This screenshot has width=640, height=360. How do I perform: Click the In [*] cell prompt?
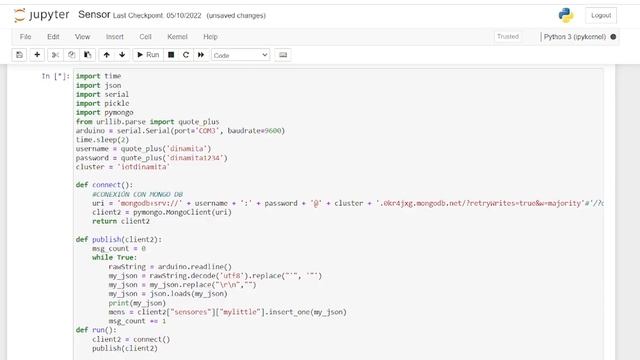click(x=56, y=76)
